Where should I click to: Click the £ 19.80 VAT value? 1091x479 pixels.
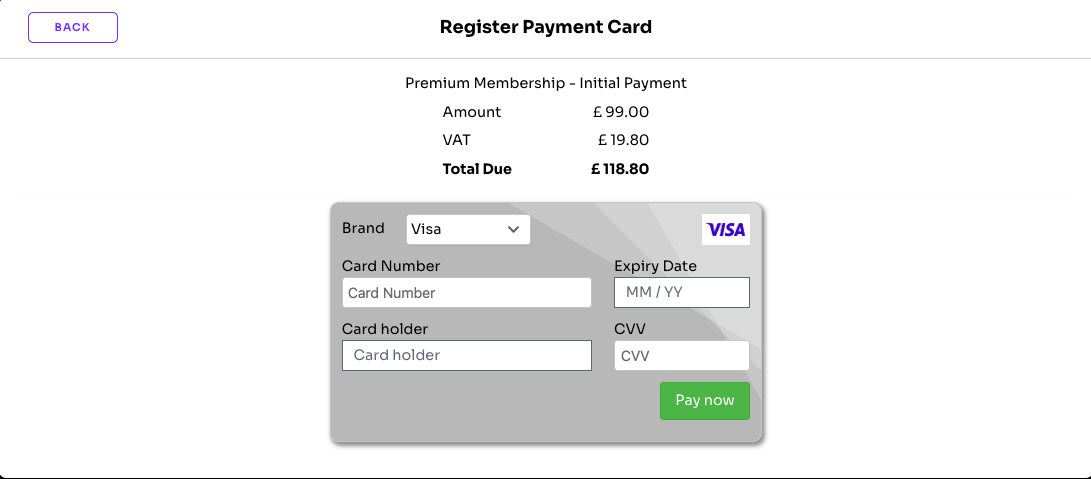click(x=623, y=141)
